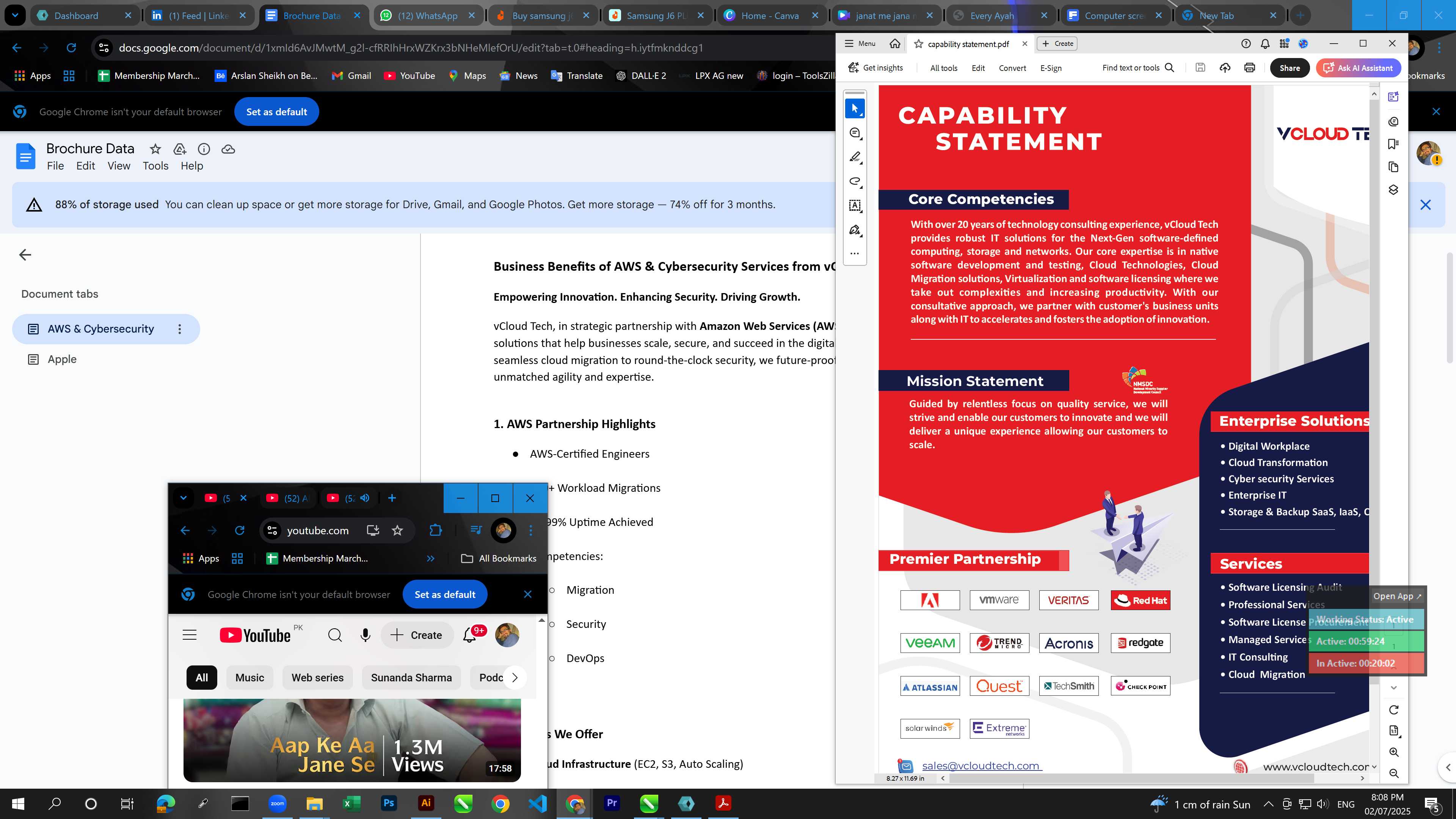Click the Acrobat upload to cloud icon
1456x819 pixels.
pos(1225,68)
